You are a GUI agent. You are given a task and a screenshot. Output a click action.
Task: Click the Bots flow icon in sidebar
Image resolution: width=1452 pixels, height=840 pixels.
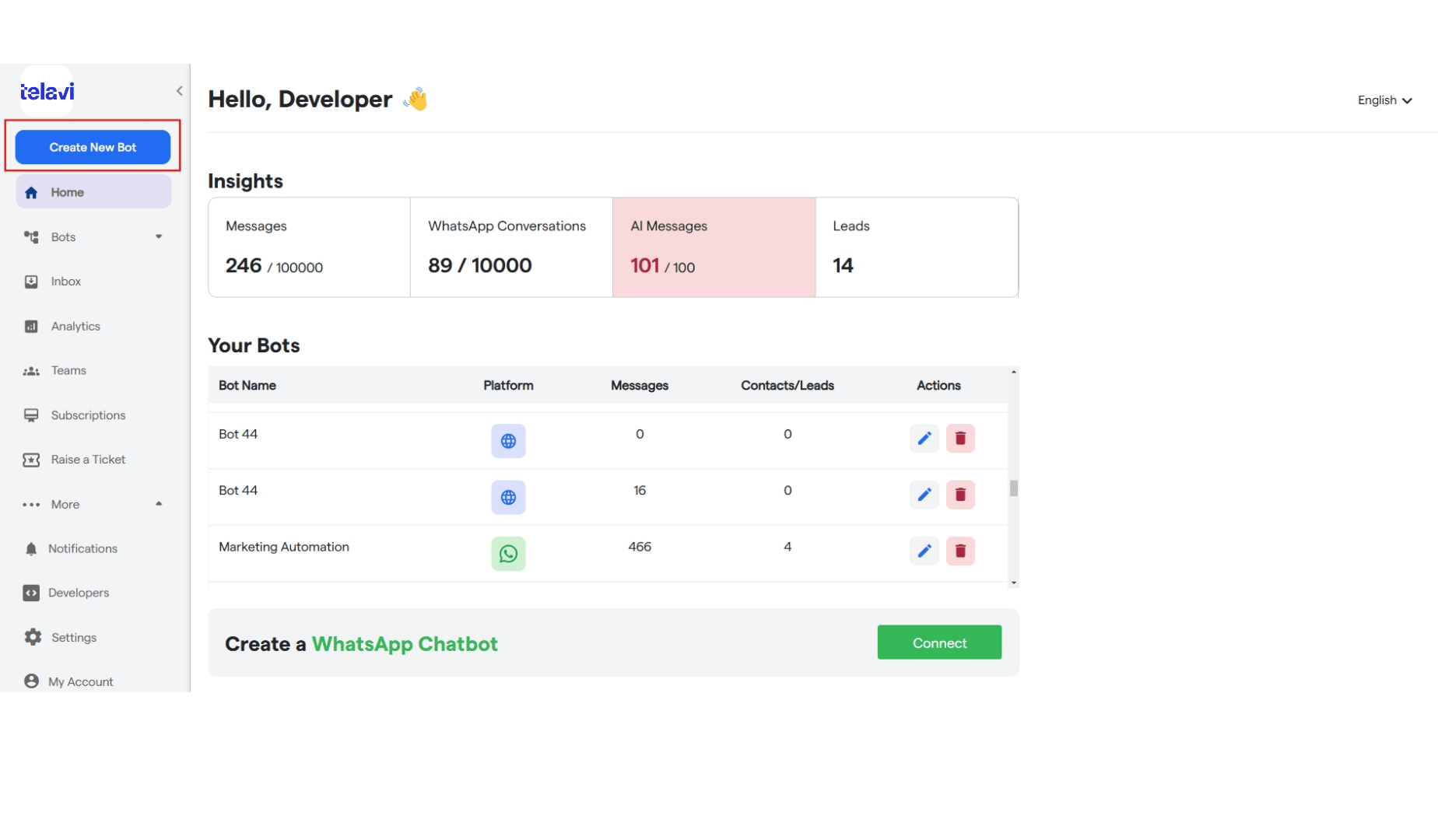[x=31, y=236]
